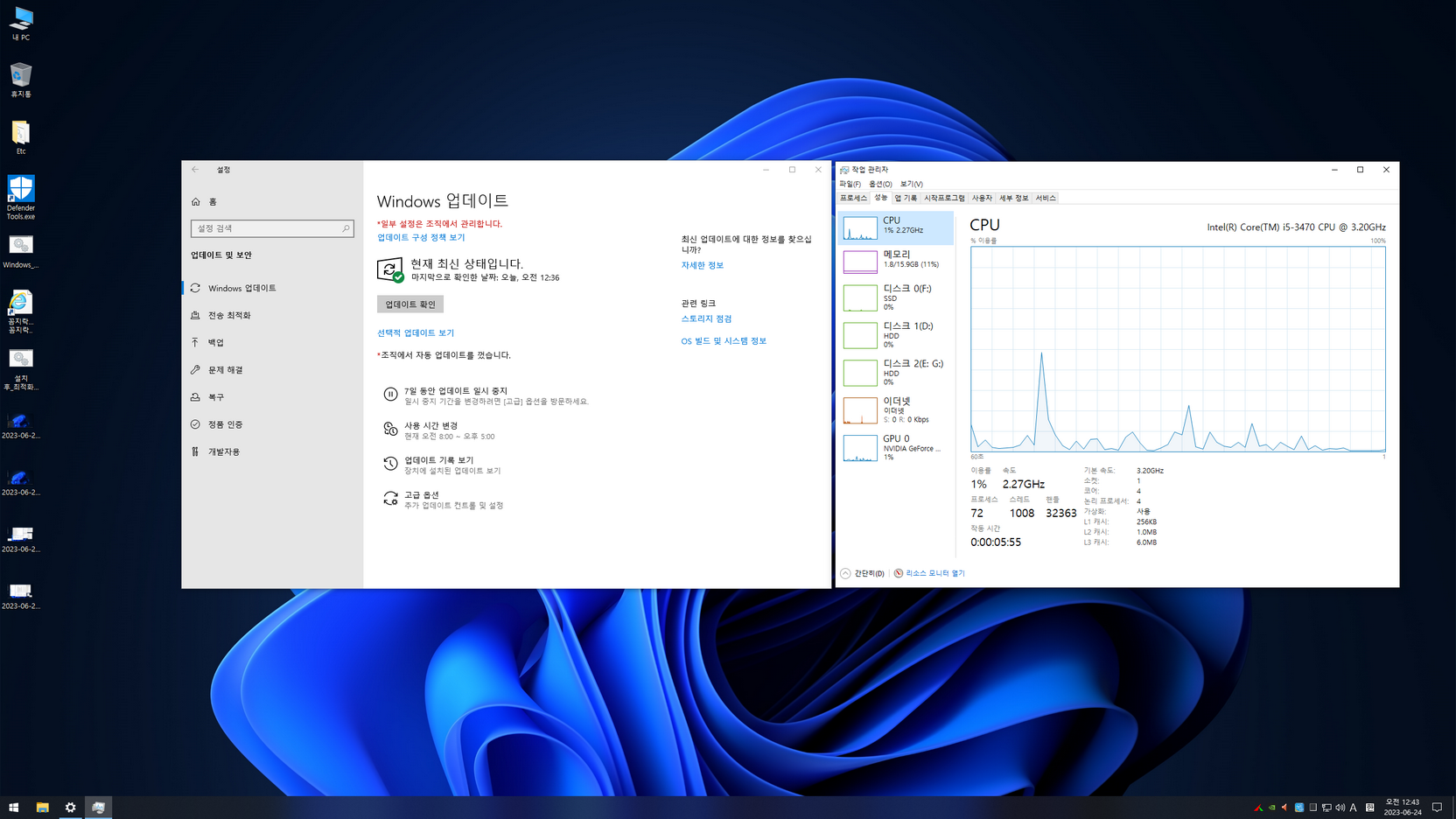Image resolution: width=1456 pixels, height=819 pixels.
Task: Click 자세한 정보 link
Action: 702,265
